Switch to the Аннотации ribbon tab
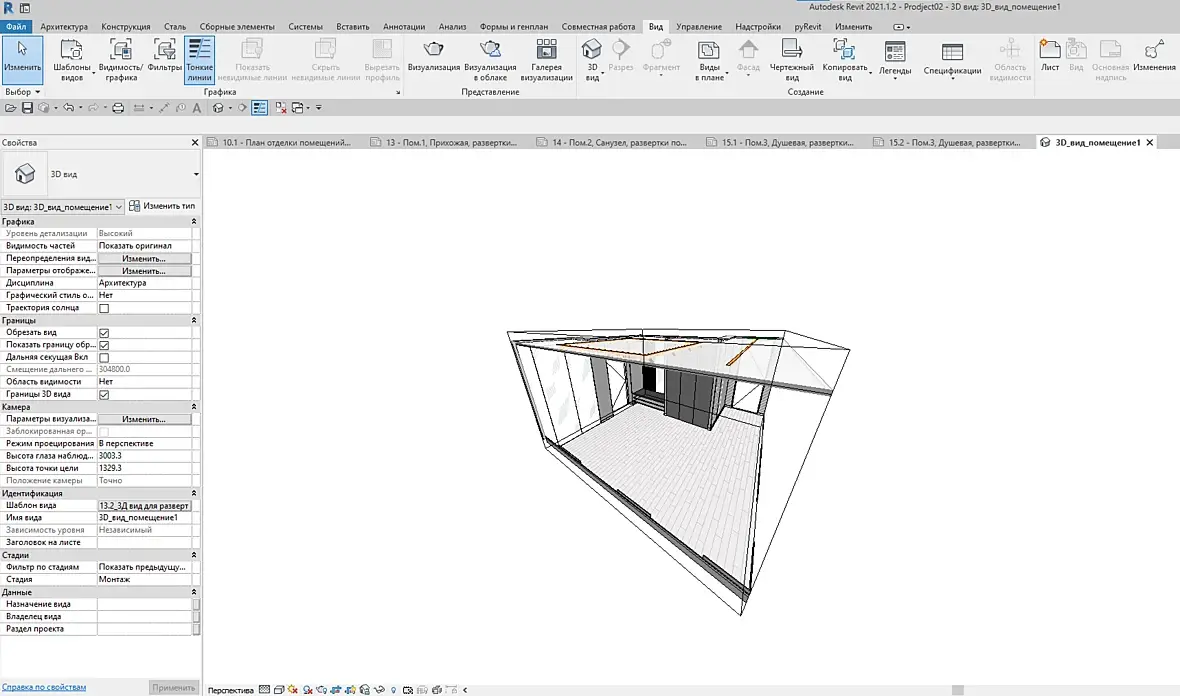This screenshot has height=696, width=1180. pyautogui.click(x=404, y=26)
